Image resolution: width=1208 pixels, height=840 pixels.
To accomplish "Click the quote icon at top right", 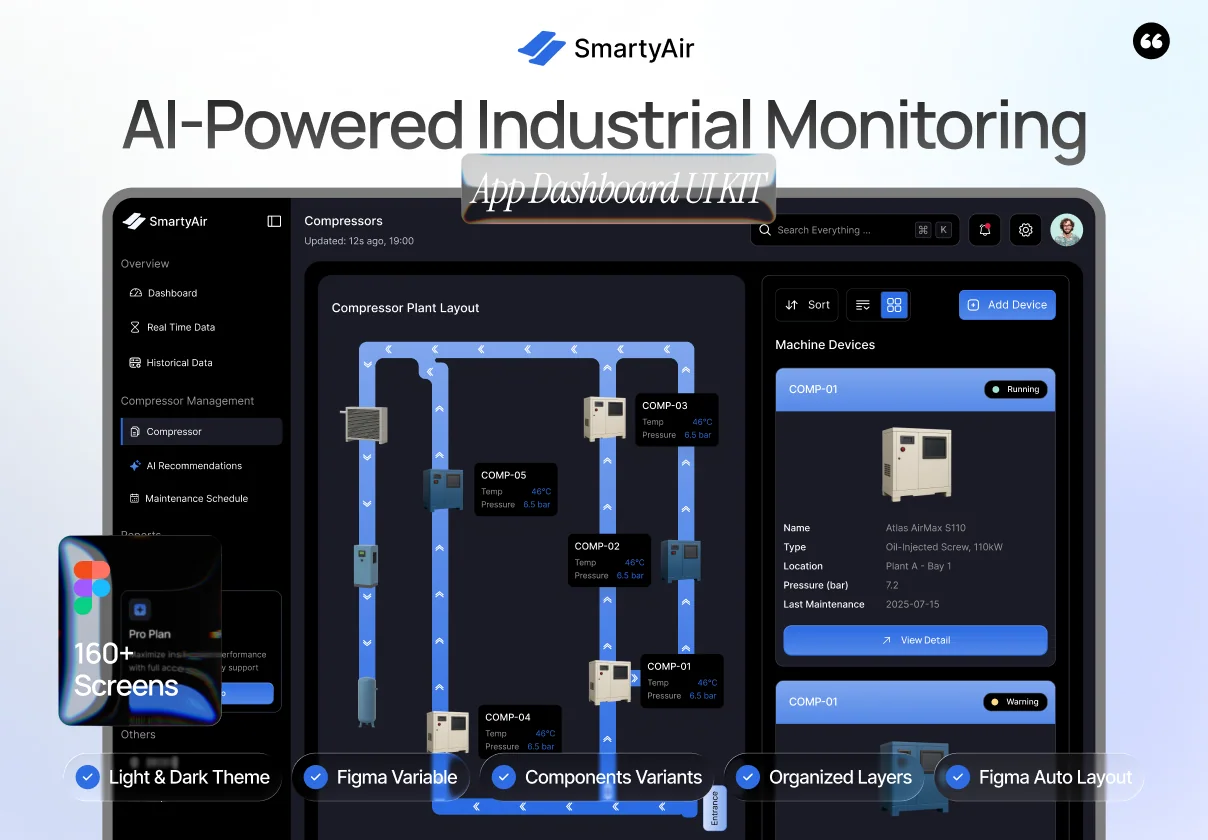I will coord(1151,41).
